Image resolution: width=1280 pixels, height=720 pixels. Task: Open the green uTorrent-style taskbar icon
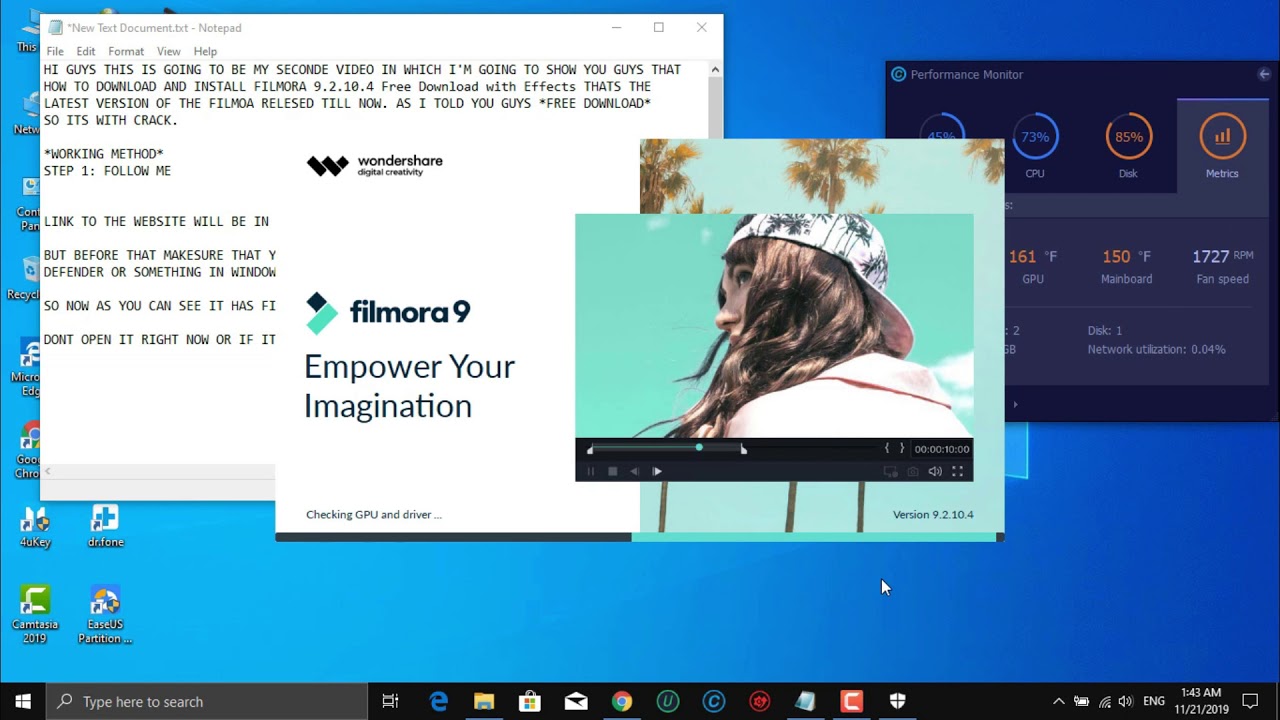pos(667,701)
